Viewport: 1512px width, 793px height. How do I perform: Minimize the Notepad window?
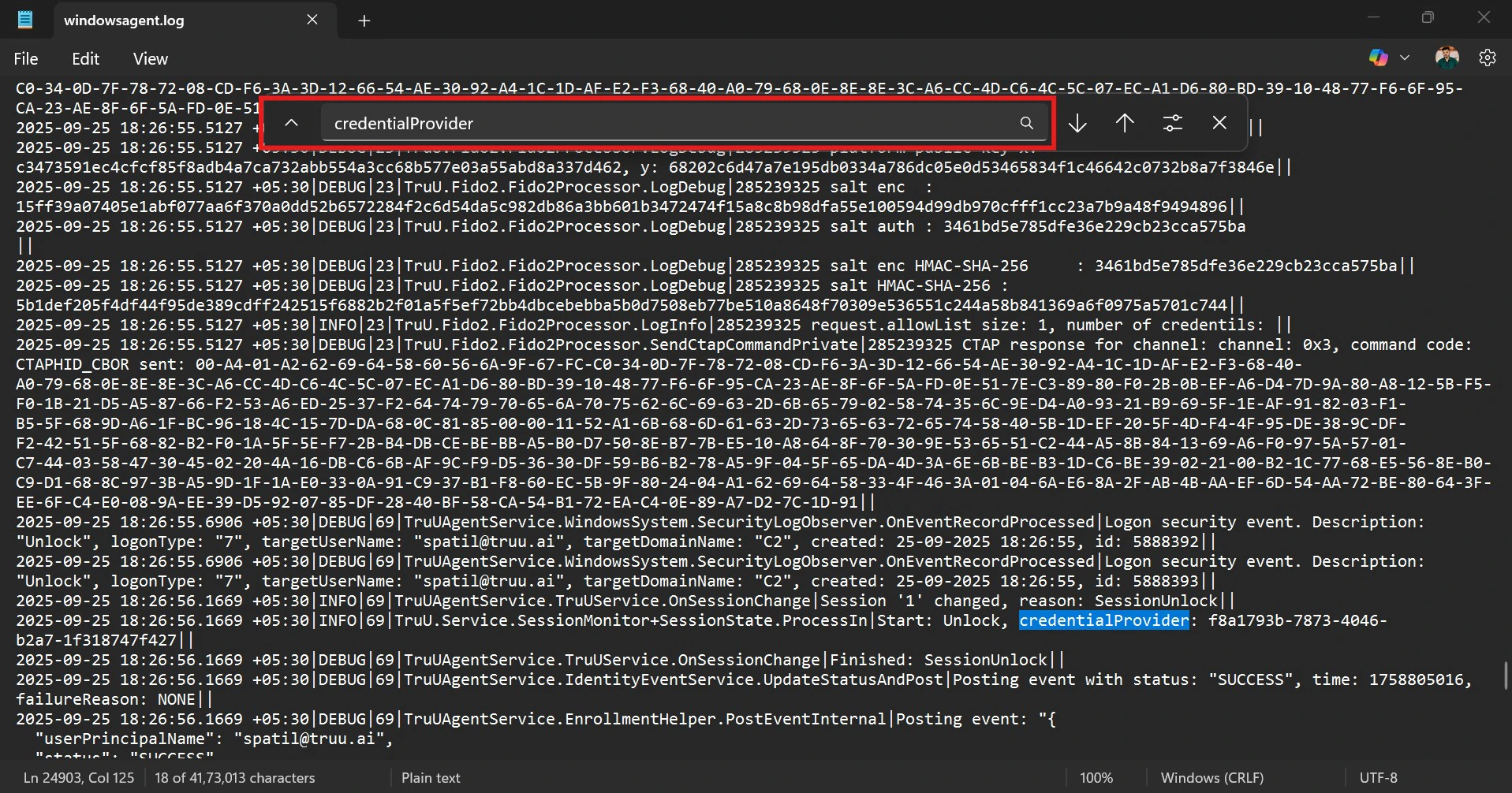pyautogui.click(x=1373, y=17)
